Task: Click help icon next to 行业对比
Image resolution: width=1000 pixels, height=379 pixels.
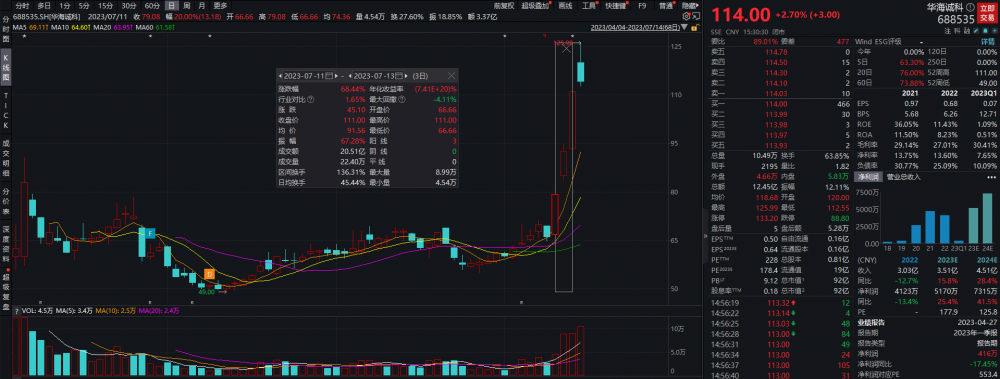Action: coord(311,99)
